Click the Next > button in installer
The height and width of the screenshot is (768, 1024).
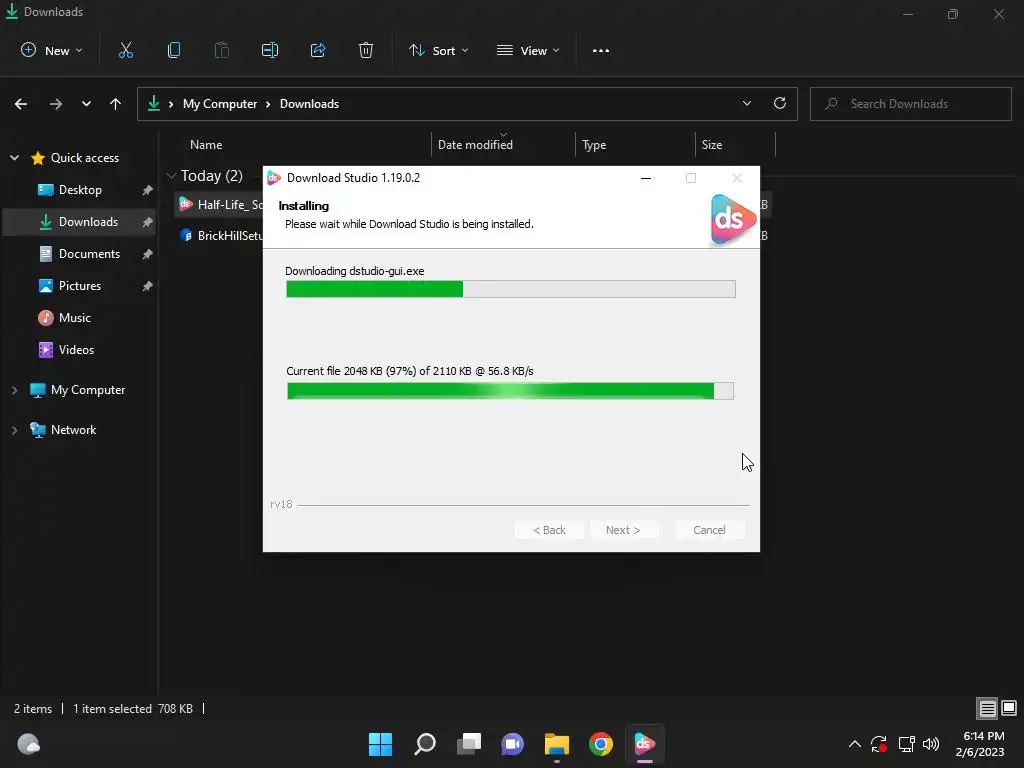point(622,530)
